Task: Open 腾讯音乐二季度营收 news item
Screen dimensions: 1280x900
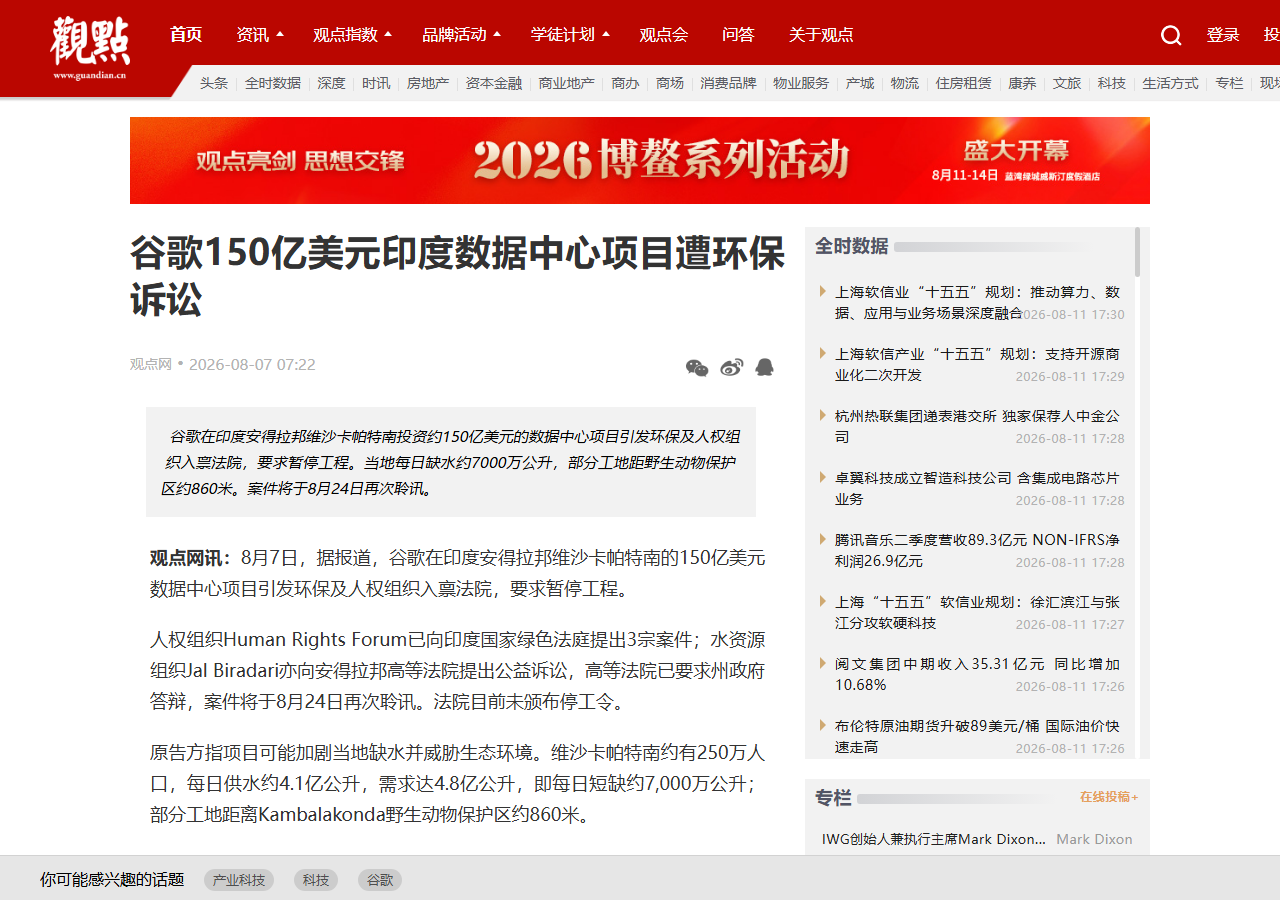Action: tap(977, 550)
